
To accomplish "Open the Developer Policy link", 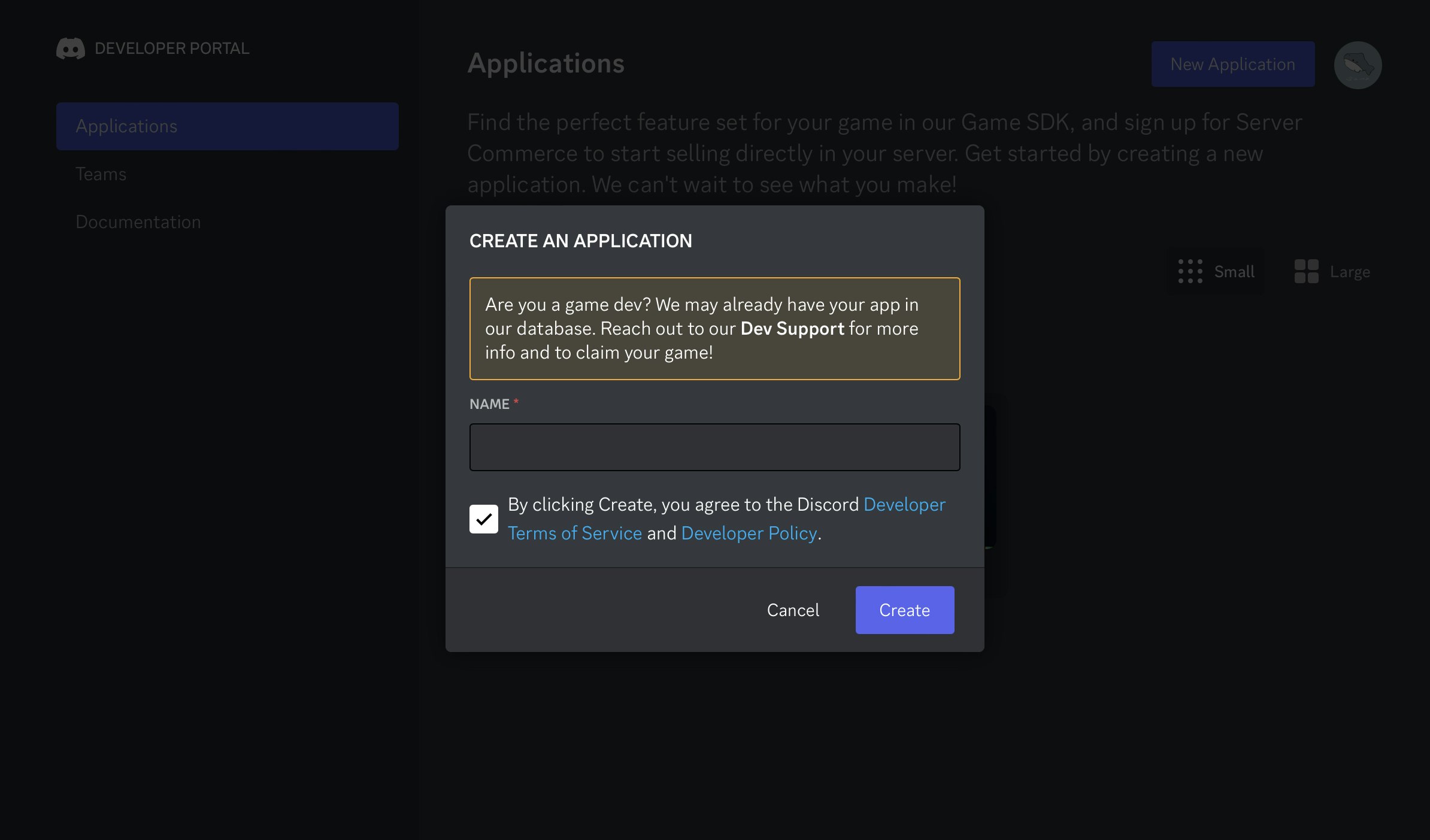I will 749,533.
